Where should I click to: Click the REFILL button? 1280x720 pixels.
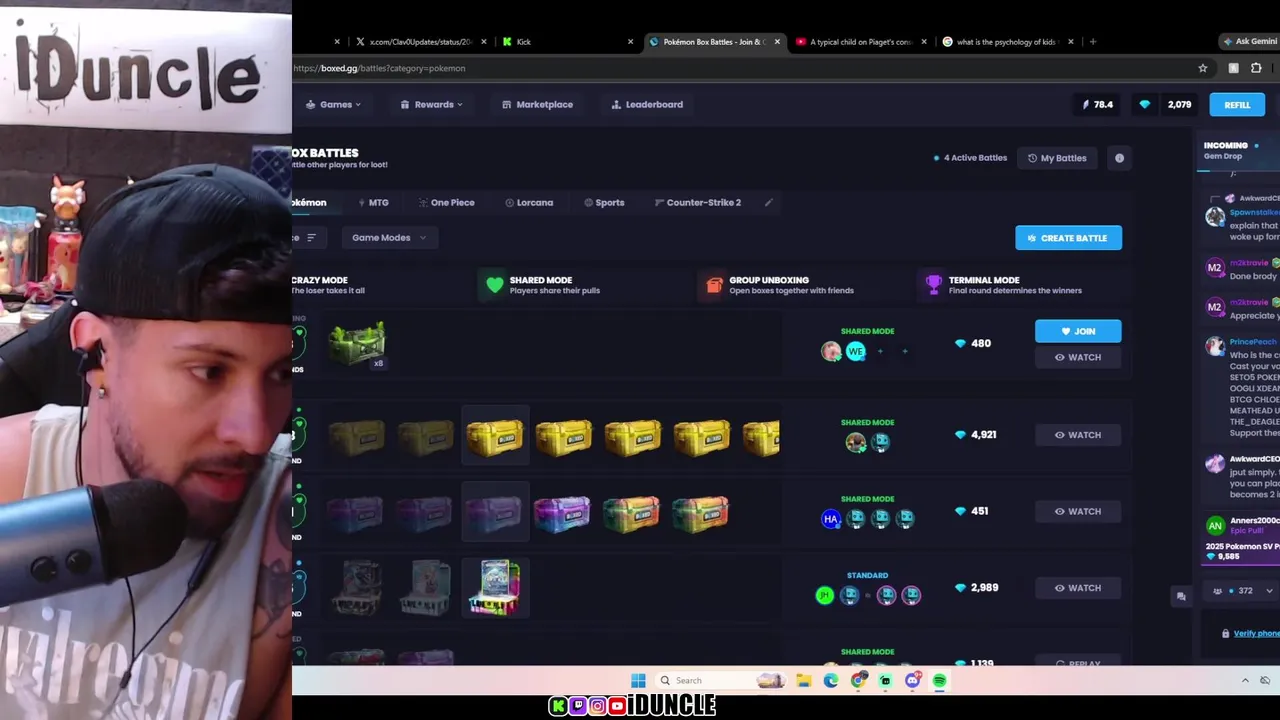[1237, 105]
